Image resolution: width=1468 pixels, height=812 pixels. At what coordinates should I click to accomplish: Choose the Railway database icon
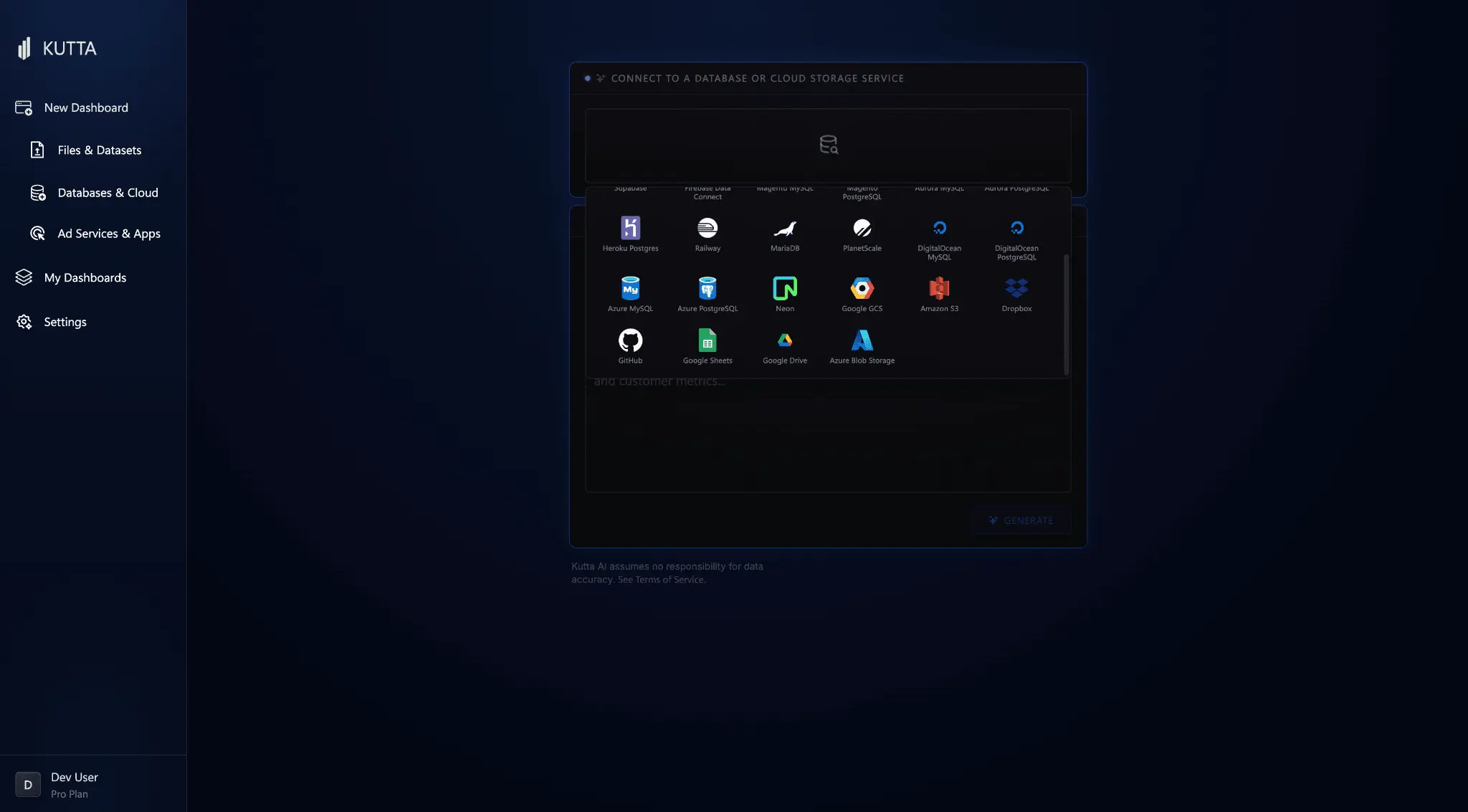tap(707, 228)
